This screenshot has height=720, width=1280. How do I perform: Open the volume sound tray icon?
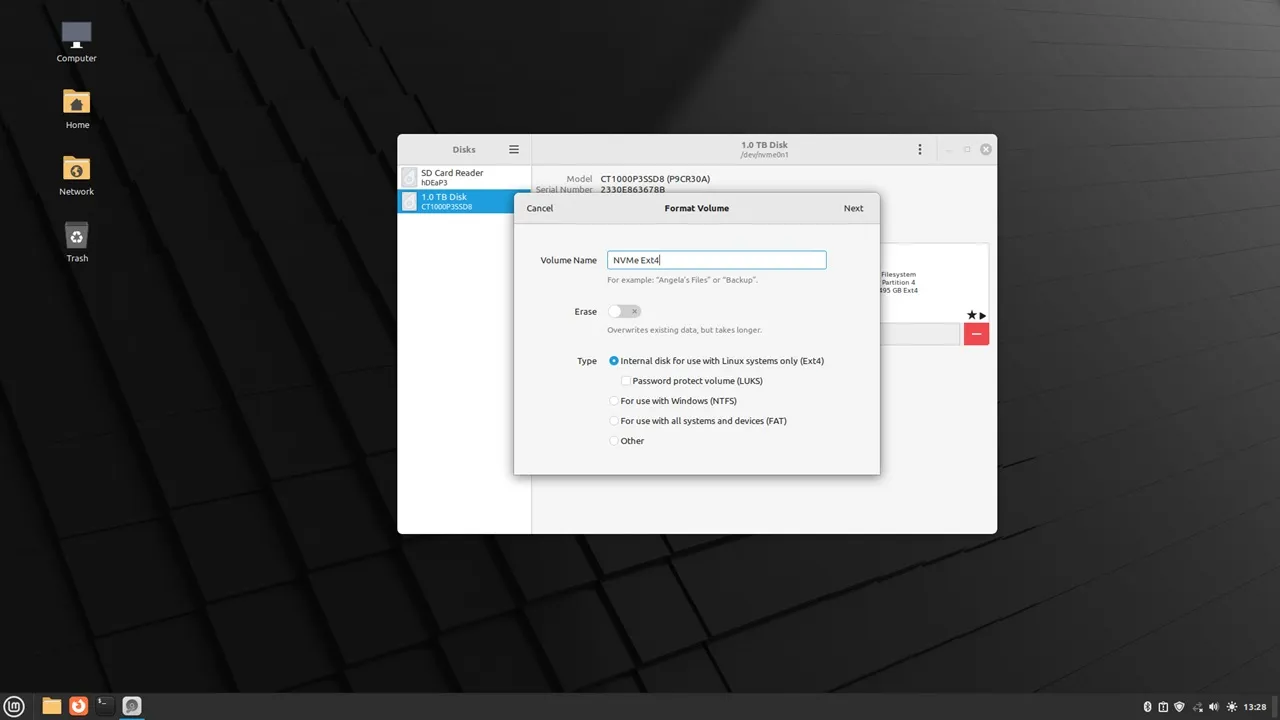point(1214,707)
